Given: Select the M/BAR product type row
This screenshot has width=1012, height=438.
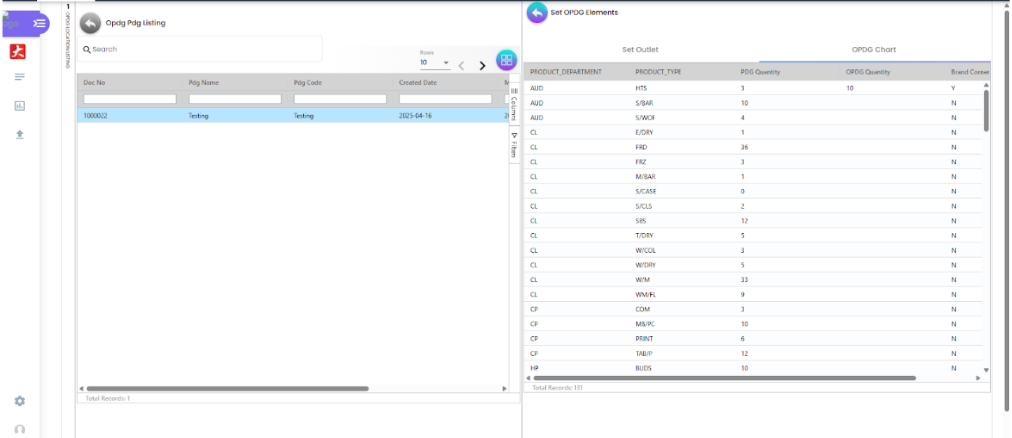Looking at the screenshot, I should pos(753,176).
